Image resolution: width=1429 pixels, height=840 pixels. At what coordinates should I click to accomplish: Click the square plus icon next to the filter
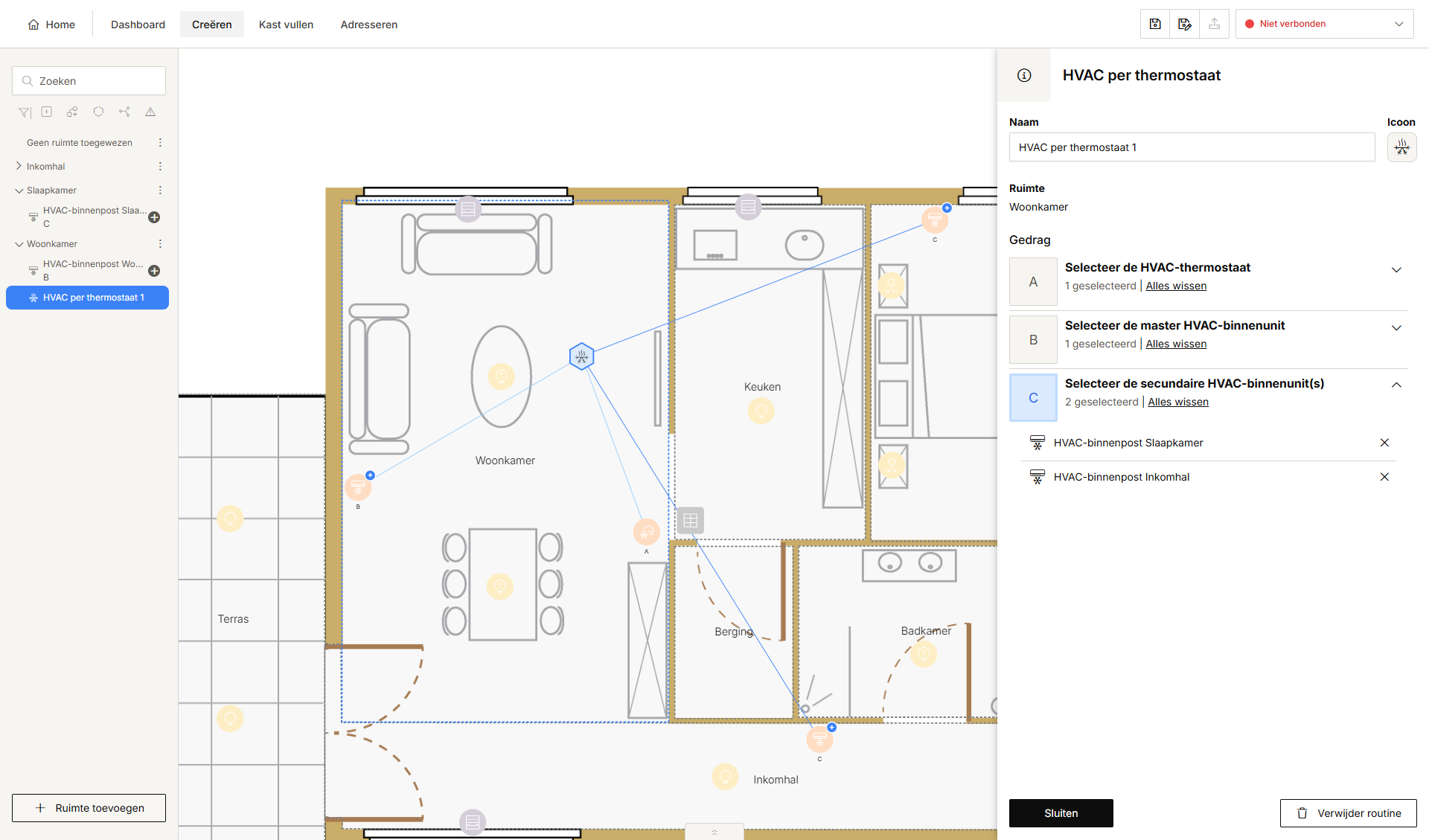click(46, 112)
